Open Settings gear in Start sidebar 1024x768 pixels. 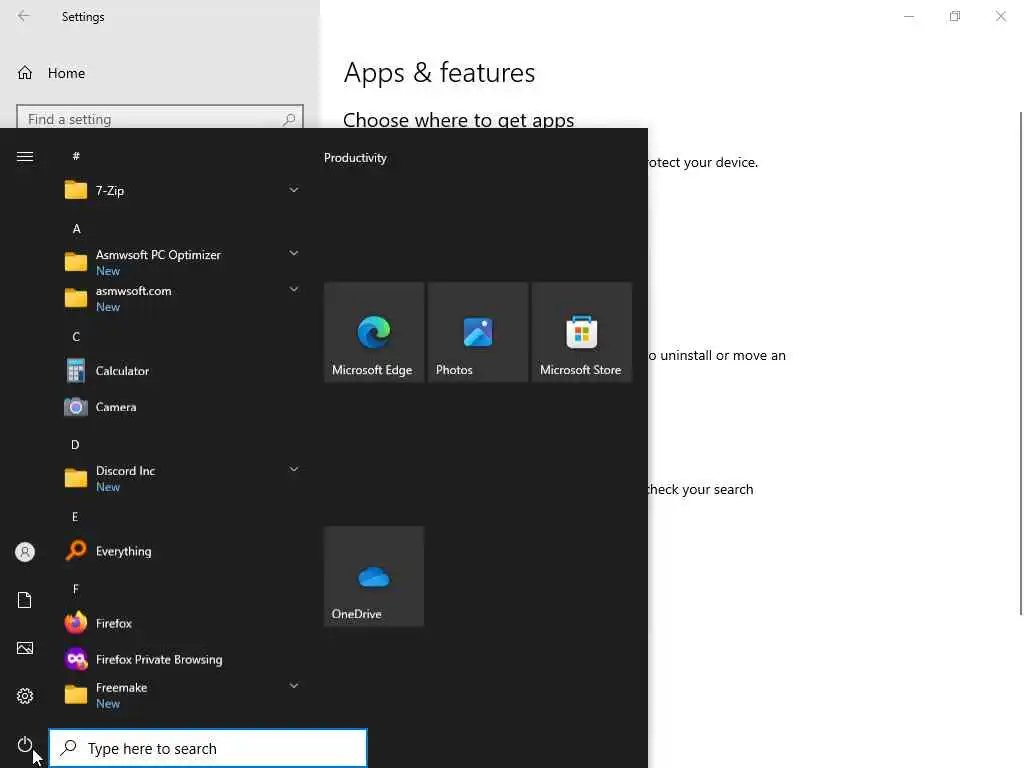point(25,696)
